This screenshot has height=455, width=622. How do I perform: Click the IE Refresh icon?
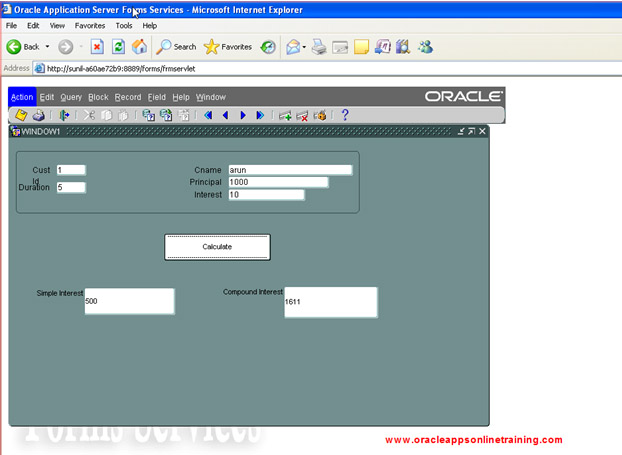[118, 46]
